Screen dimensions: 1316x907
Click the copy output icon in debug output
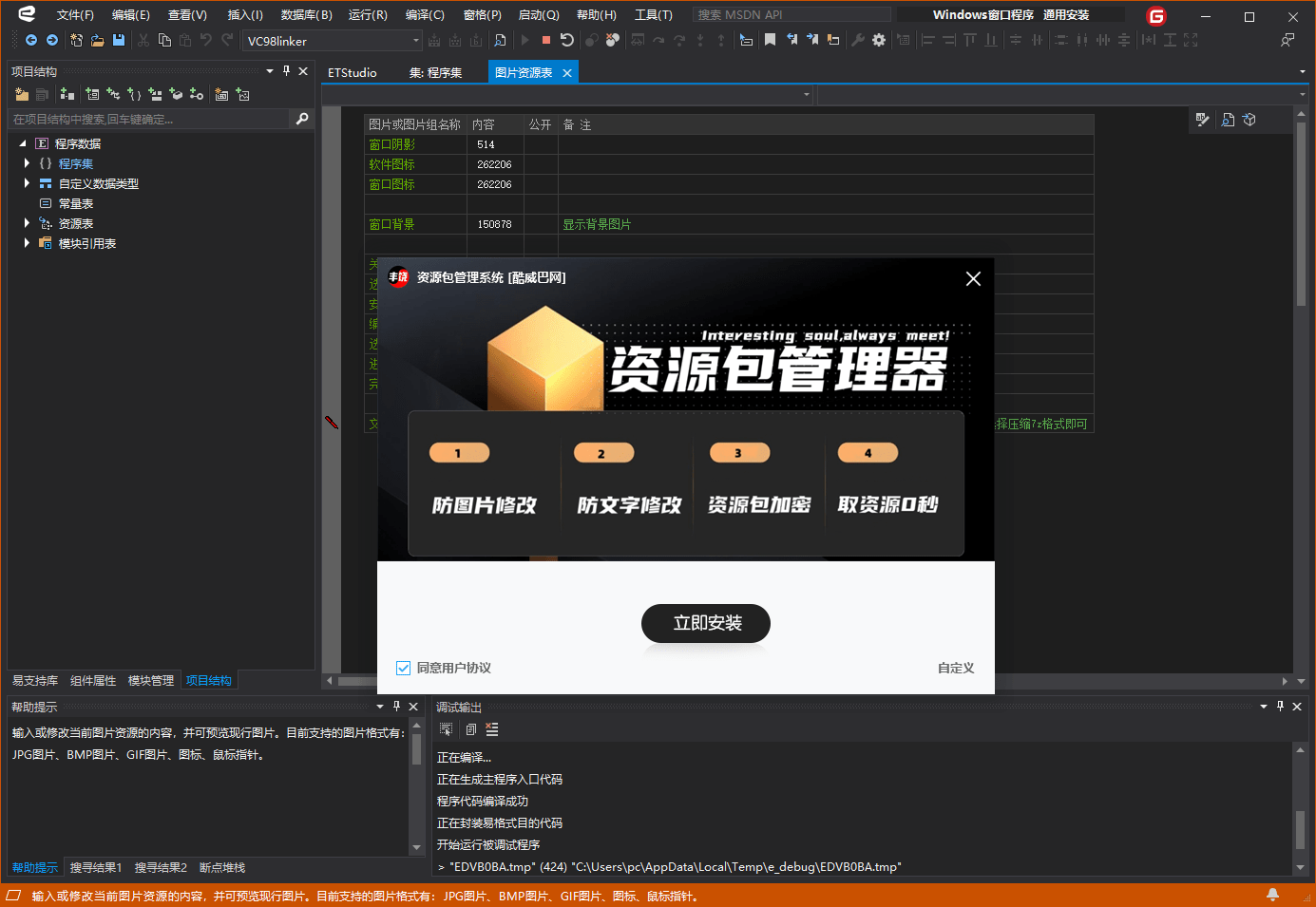tap(470, 729)
